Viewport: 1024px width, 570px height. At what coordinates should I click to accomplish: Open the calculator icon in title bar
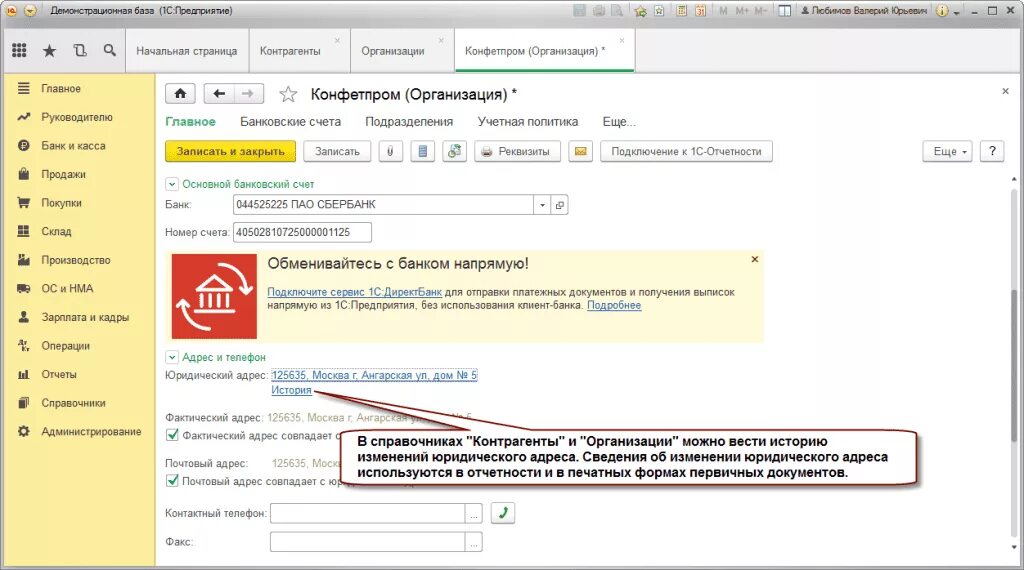[681, 10]
